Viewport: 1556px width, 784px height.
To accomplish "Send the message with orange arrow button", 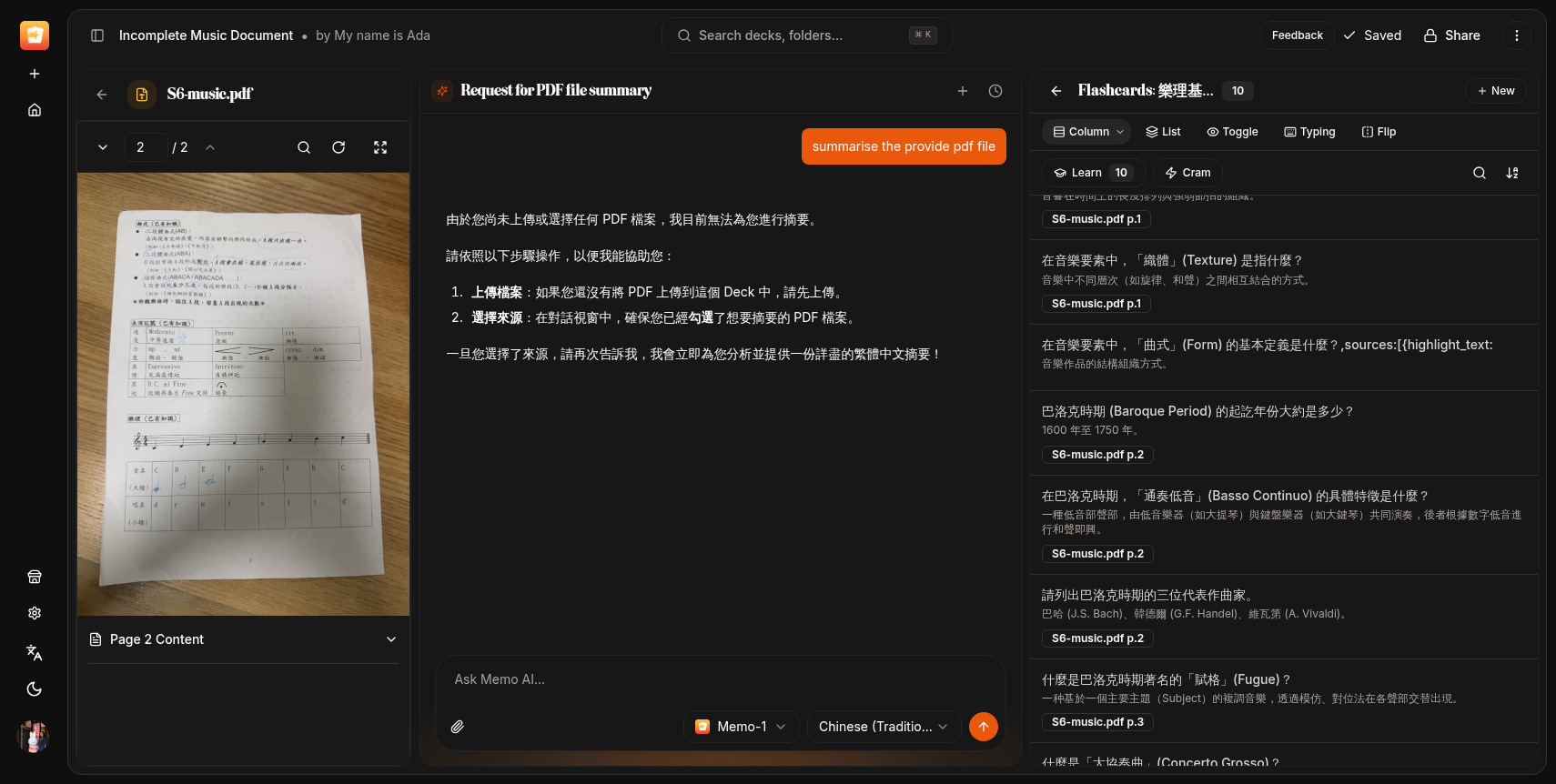I will point(983,727).
